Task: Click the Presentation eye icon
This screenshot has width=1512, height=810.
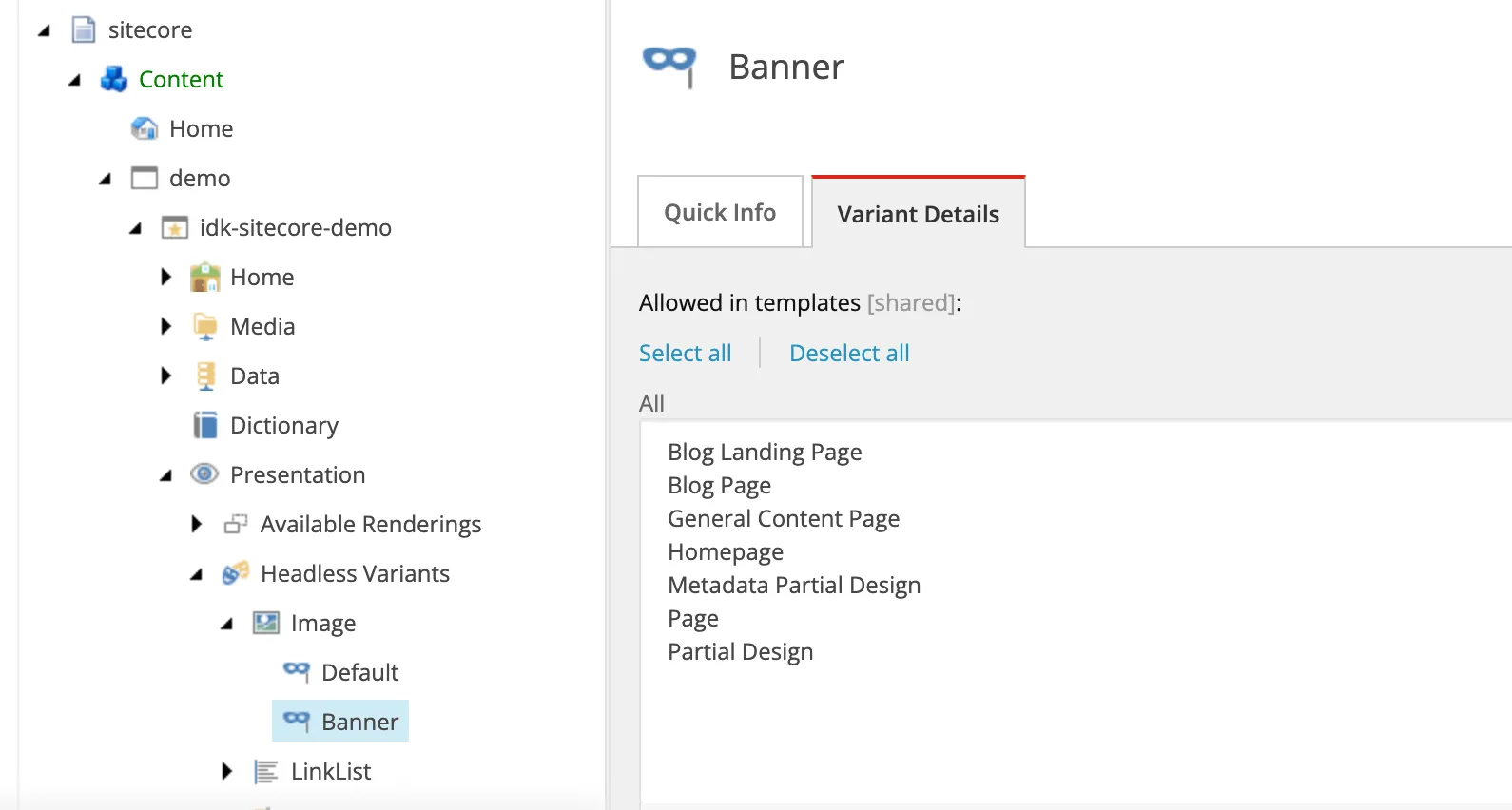Action: click(x=204, y=473)
